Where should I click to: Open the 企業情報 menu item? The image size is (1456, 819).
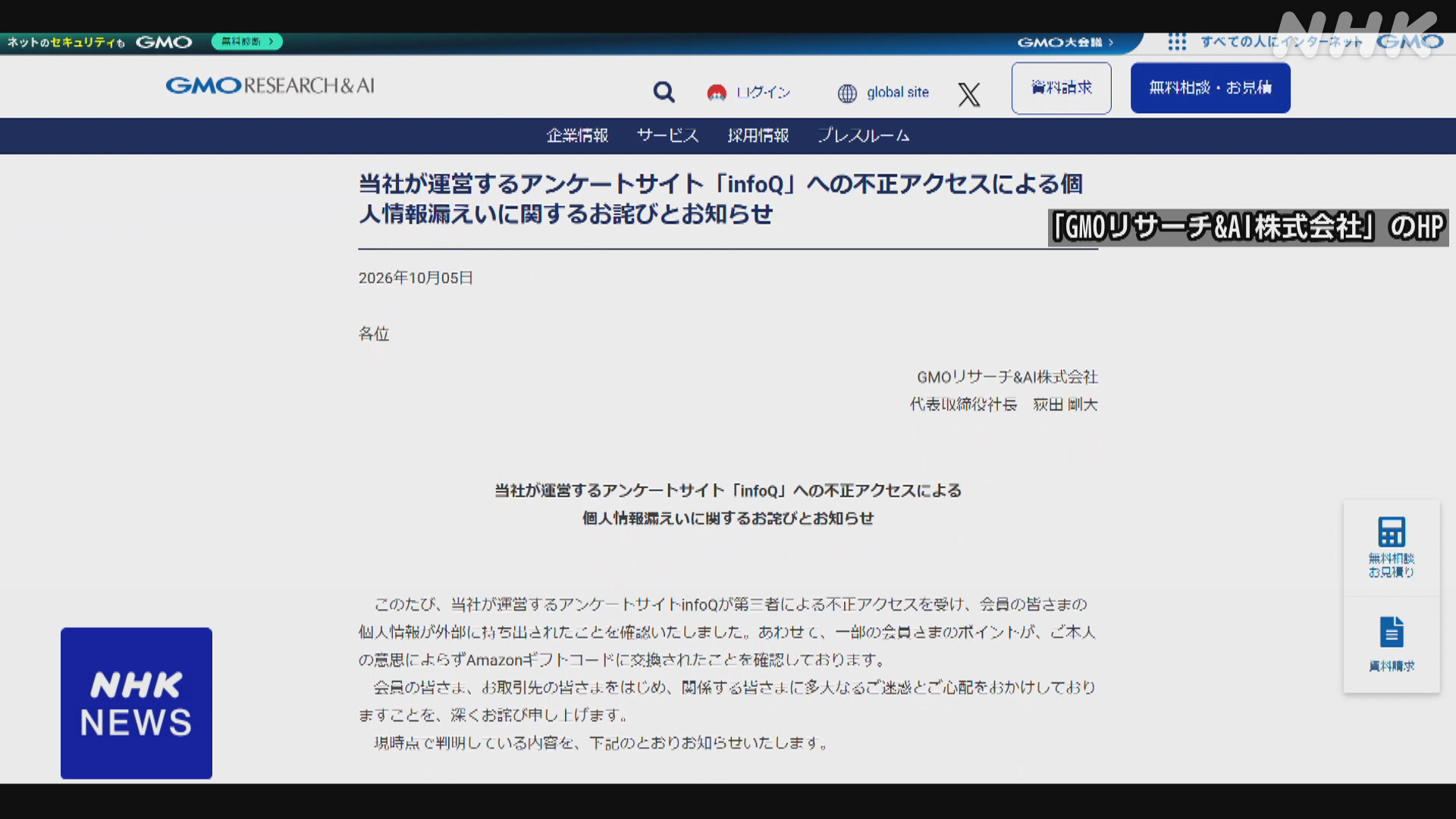(578, 136)
